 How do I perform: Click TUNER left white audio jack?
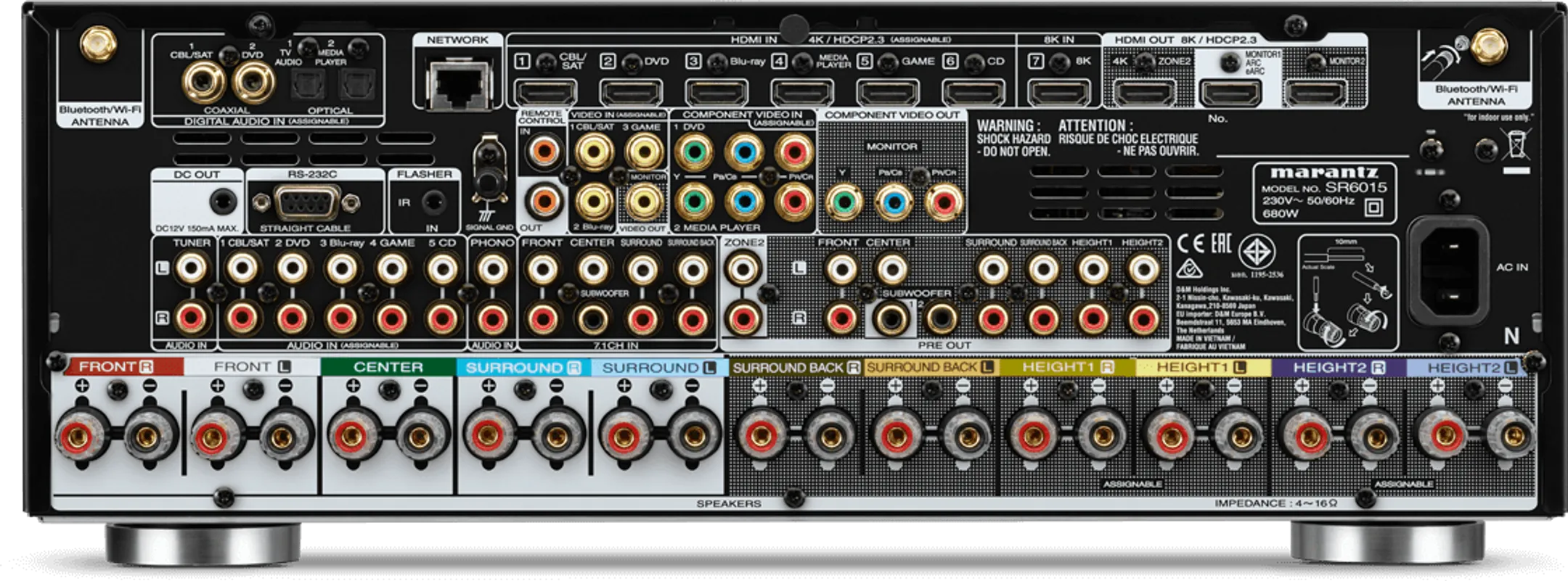pos(191,269)
